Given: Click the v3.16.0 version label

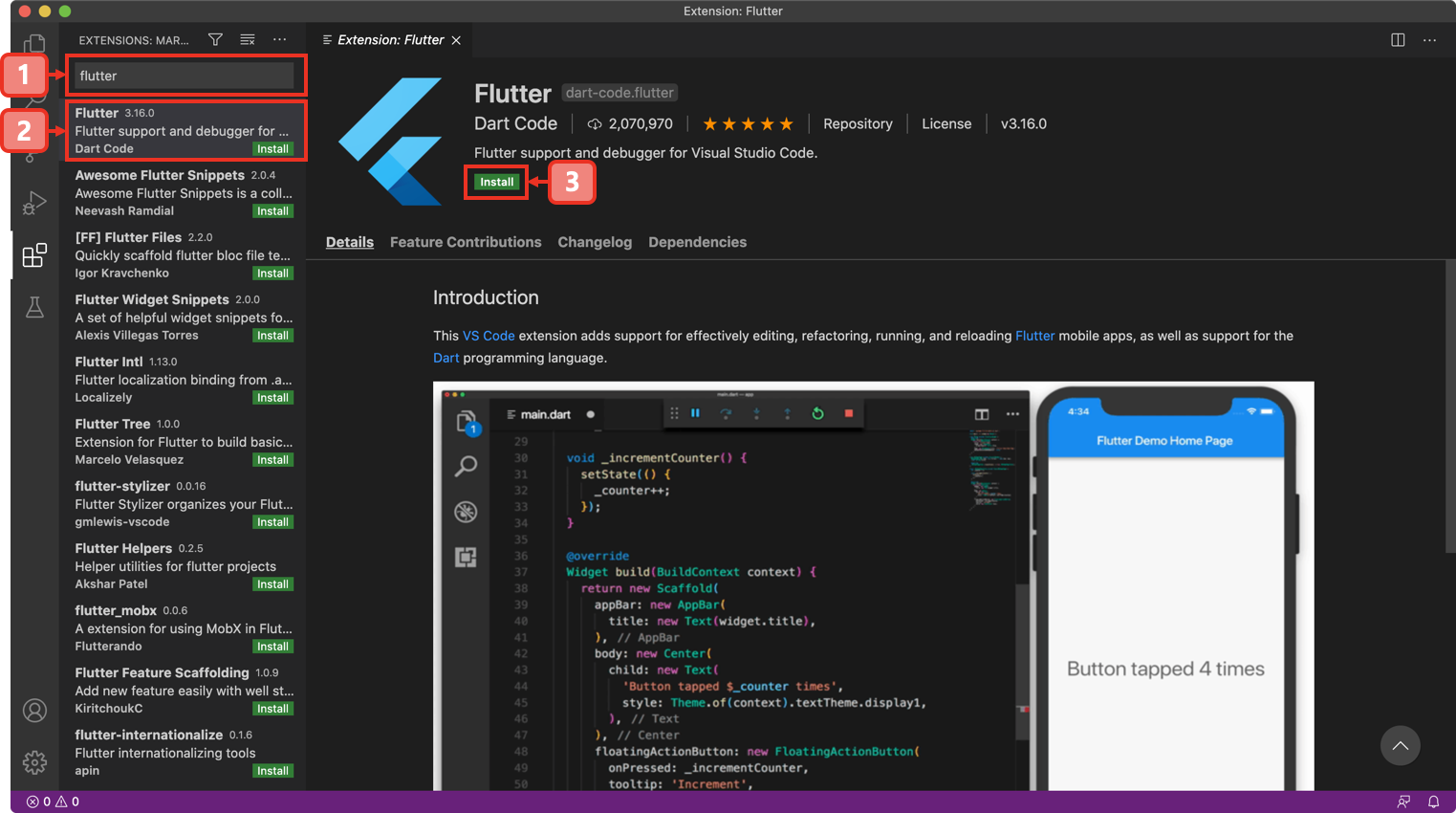Looking at the screenshot, I should (1024, 123).
